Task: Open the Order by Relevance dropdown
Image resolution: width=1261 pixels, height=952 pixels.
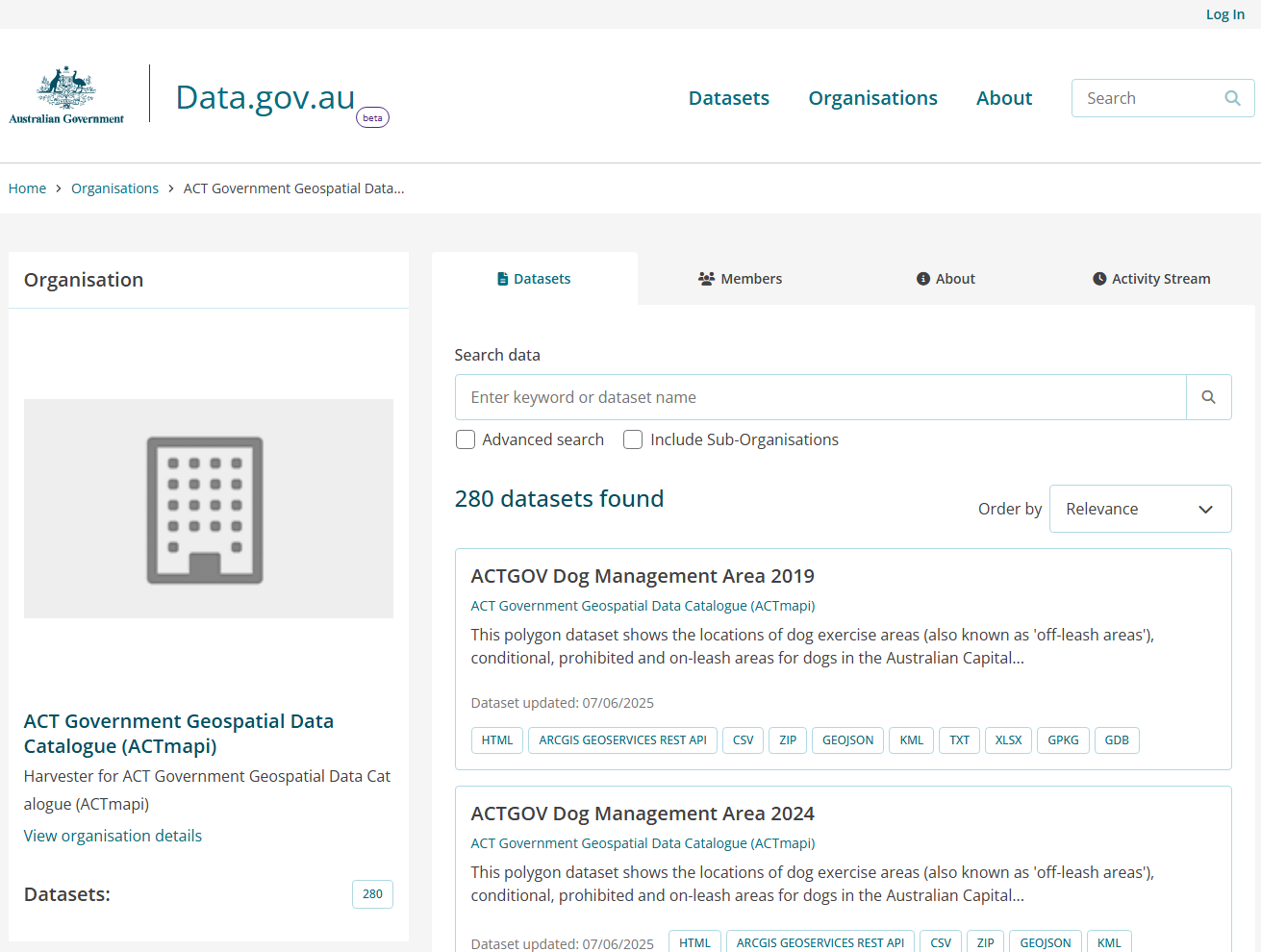Action: [x=1140, y=509]
